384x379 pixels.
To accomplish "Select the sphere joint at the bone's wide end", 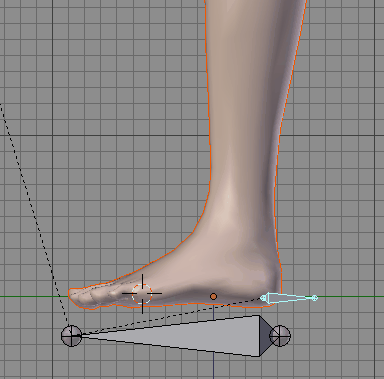I will [x=280, y=336].
